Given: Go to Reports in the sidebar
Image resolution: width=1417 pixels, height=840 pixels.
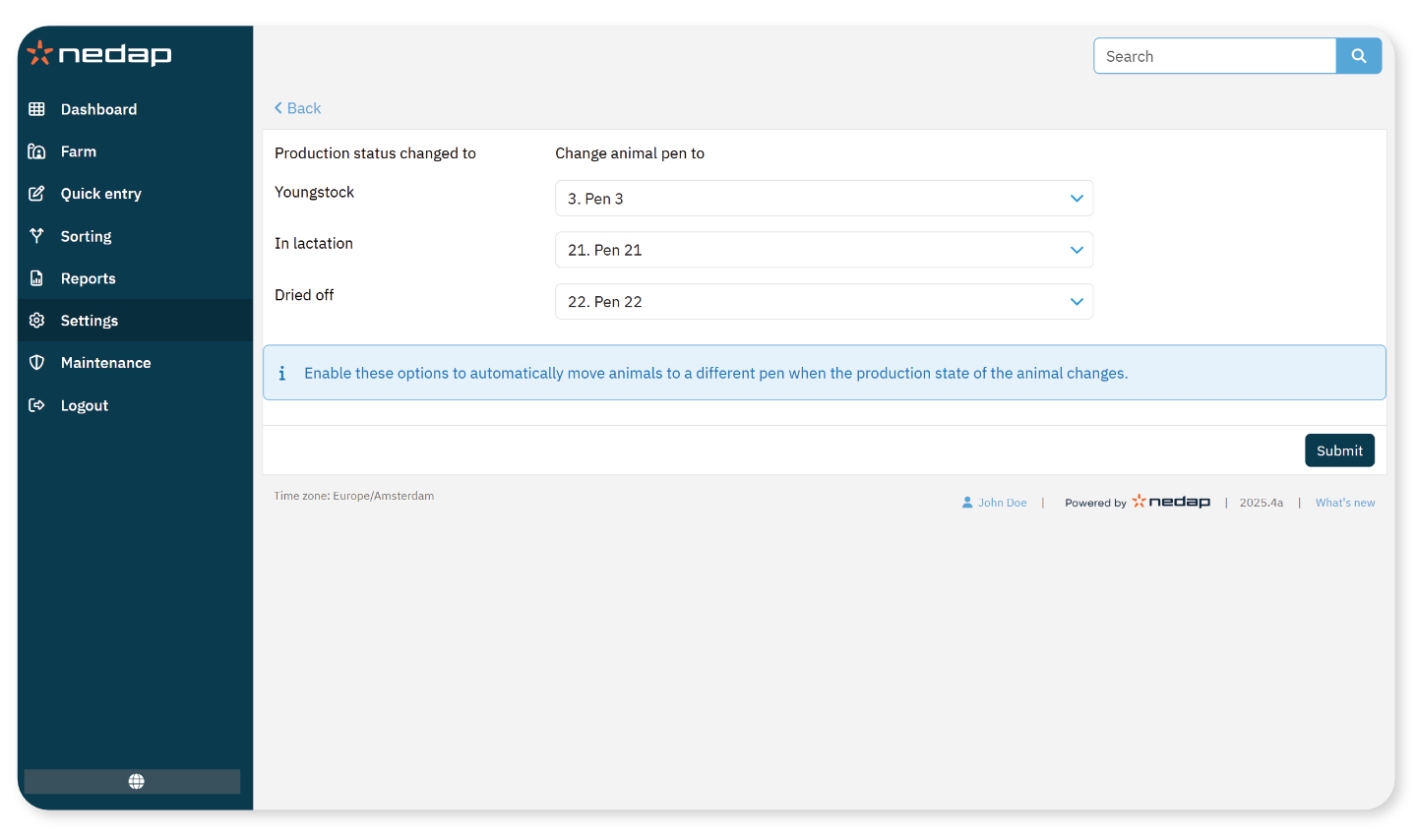Looking at the screenshot, I should pos(88,278).
